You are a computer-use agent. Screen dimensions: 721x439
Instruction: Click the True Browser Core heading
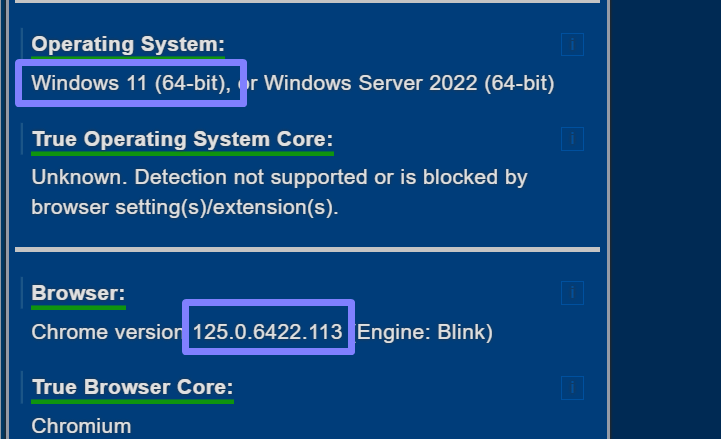pyautogui.click(x=132, y=387)
